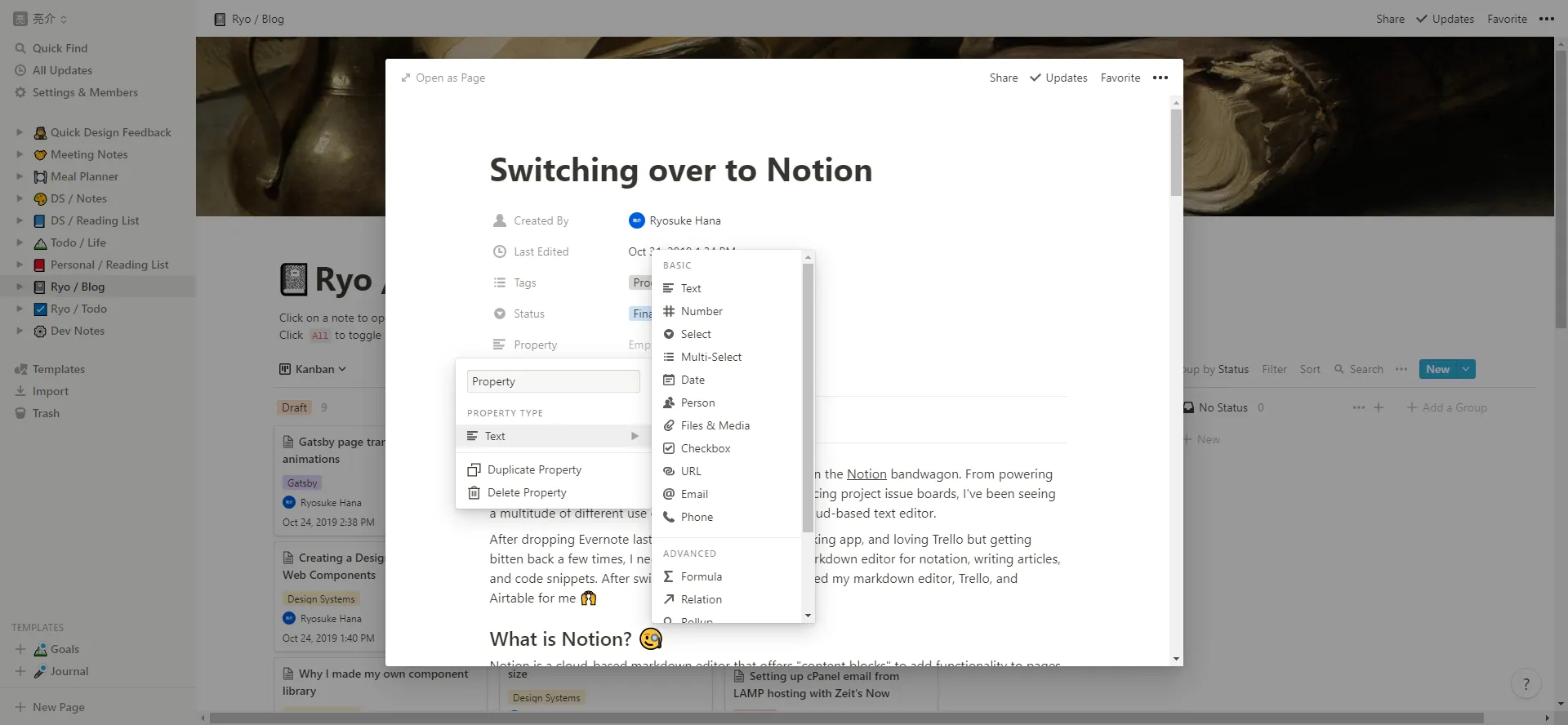Click Search in the board toolbar
The height and width of the screenshot is (725, 1568).
(x=1359, y=369)
